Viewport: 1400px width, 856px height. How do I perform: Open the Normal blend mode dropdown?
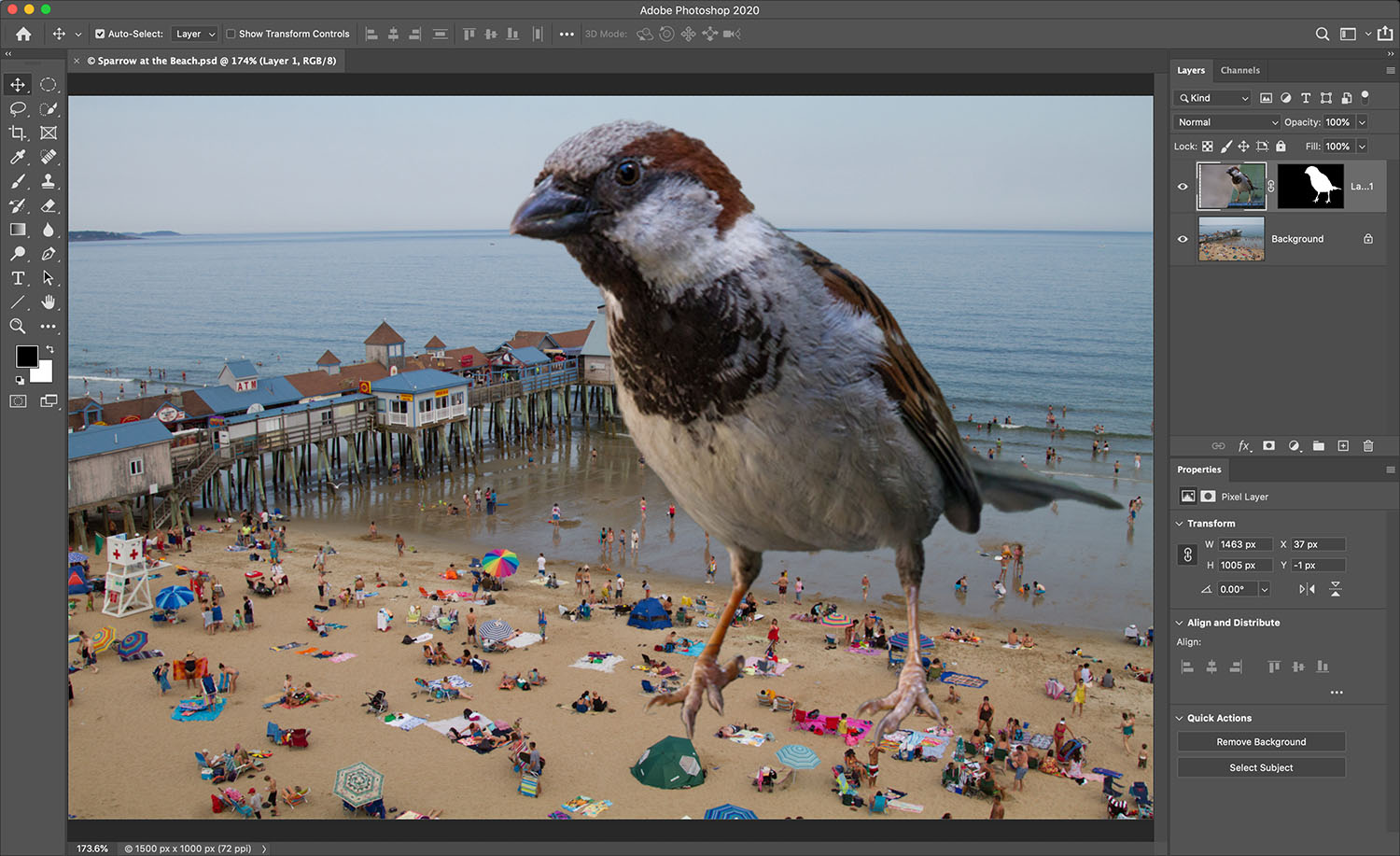point(1227,122)
